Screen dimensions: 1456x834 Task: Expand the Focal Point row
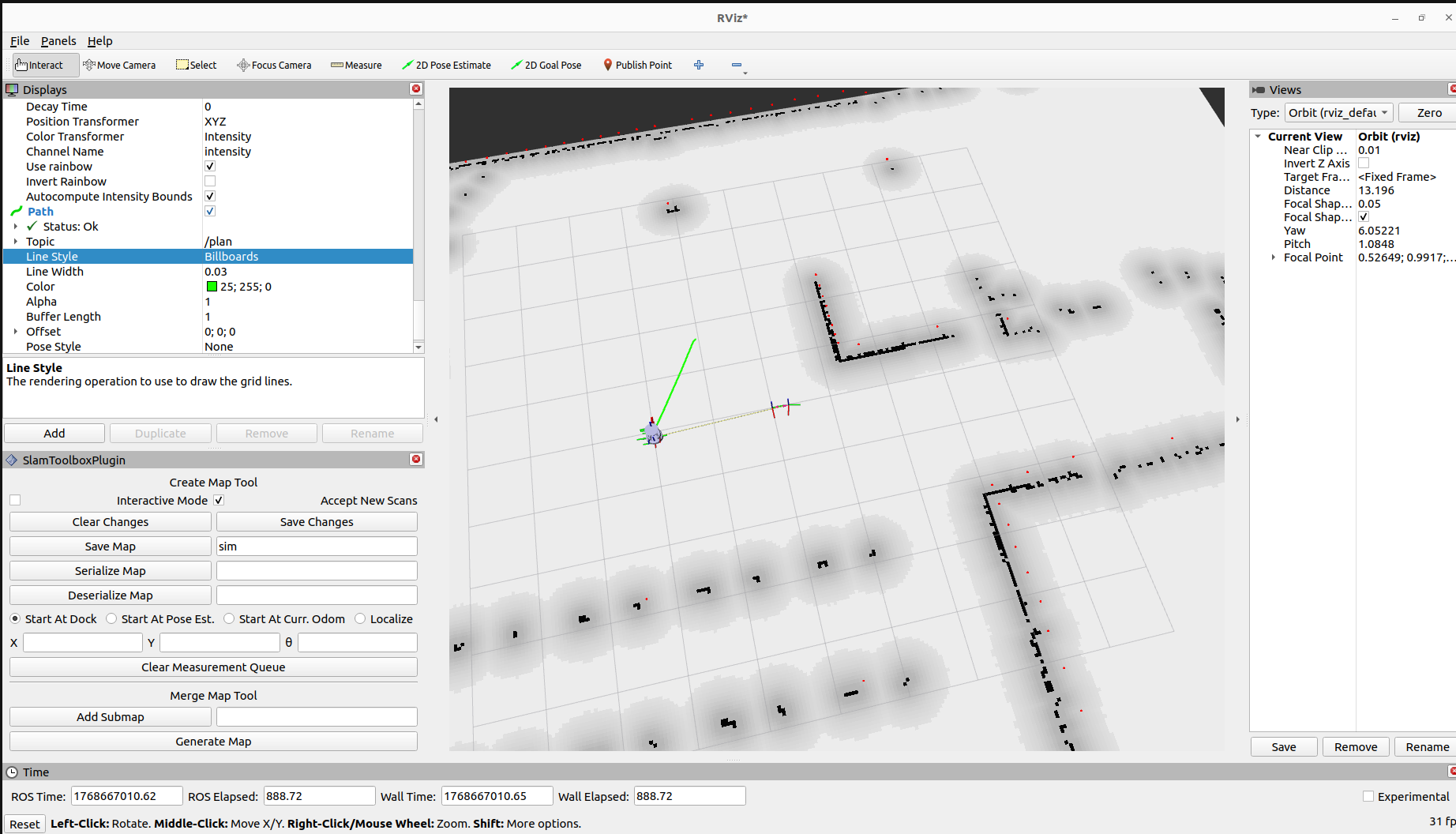pyautogui.click(x=1273, y=257)
